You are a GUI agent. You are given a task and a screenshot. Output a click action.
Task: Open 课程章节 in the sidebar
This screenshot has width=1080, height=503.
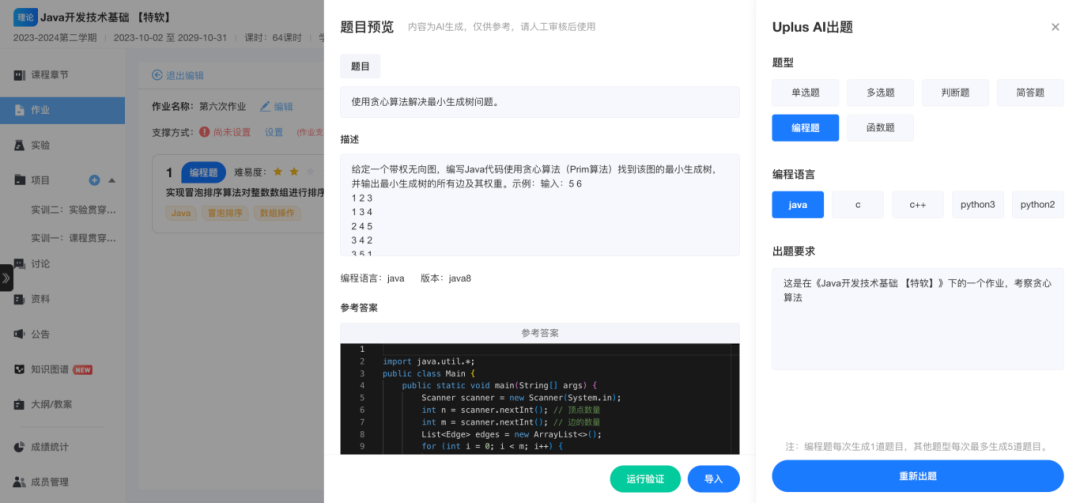click(52, 76)
